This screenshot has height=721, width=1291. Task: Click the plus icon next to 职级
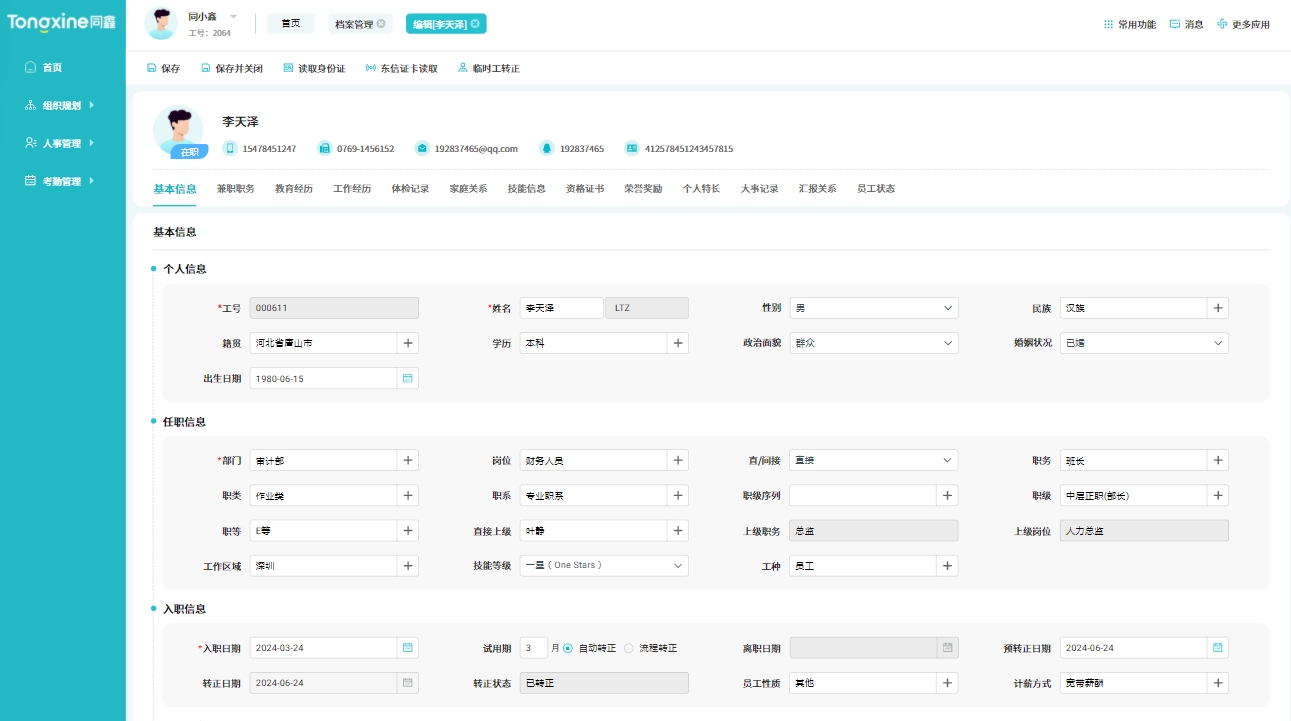[x=1218, y=495]
